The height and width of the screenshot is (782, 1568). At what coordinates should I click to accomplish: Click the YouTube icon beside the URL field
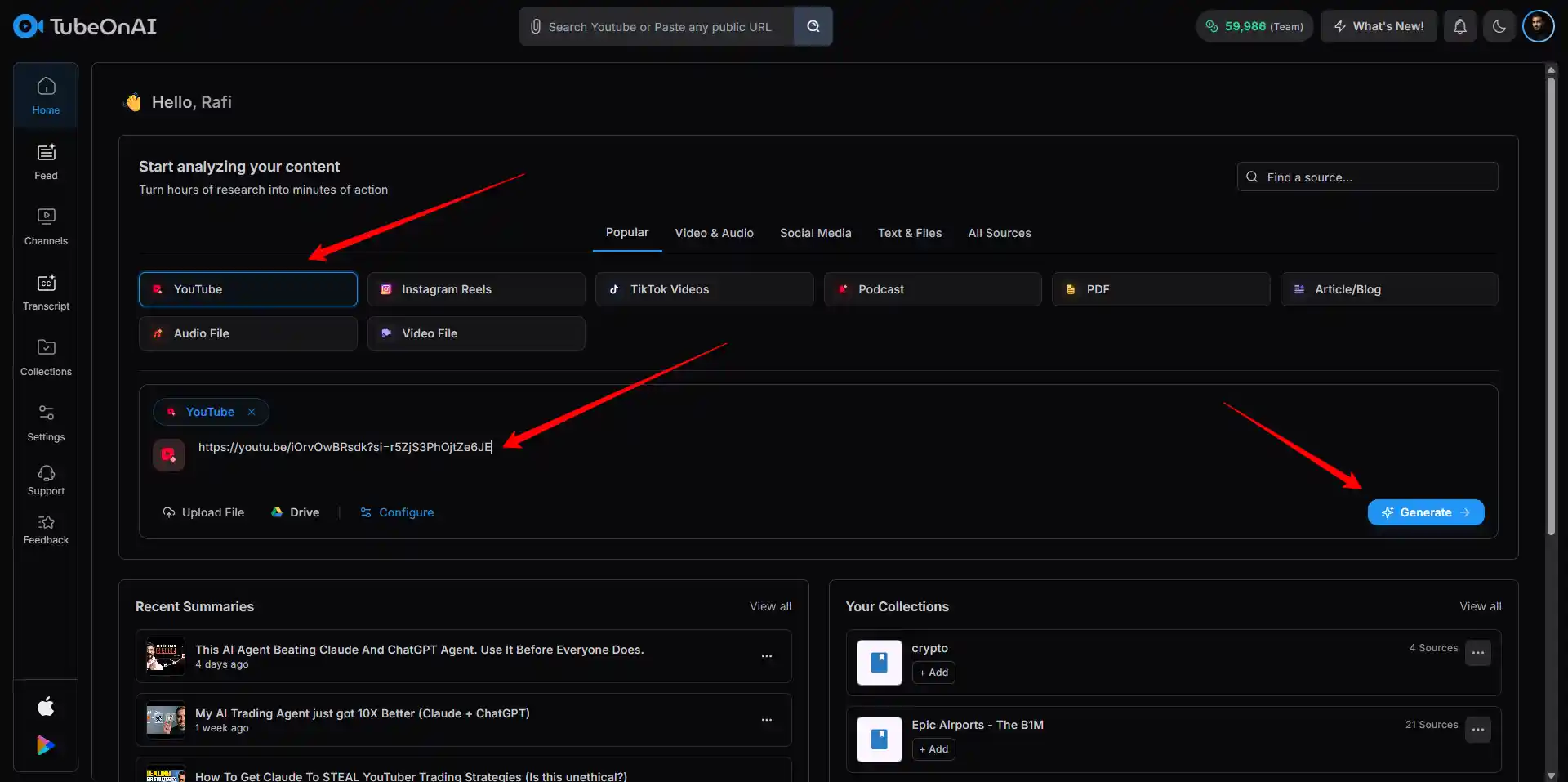click(x=169, y=455)
